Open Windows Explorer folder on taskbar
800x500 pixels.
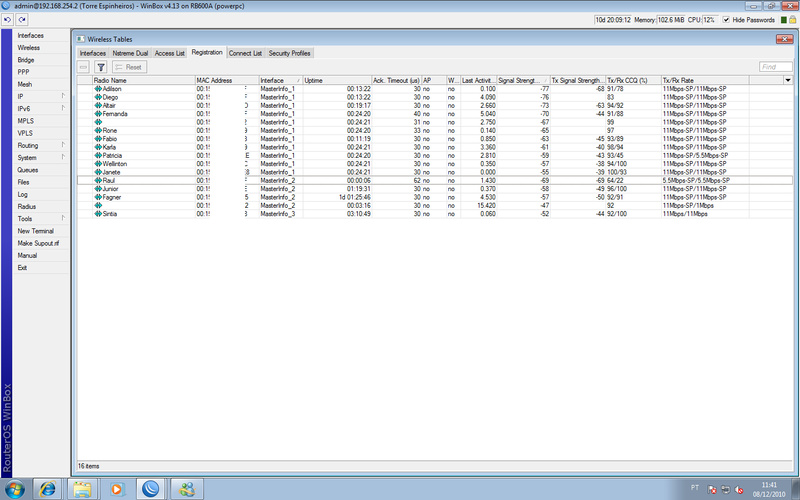(82, 489)
